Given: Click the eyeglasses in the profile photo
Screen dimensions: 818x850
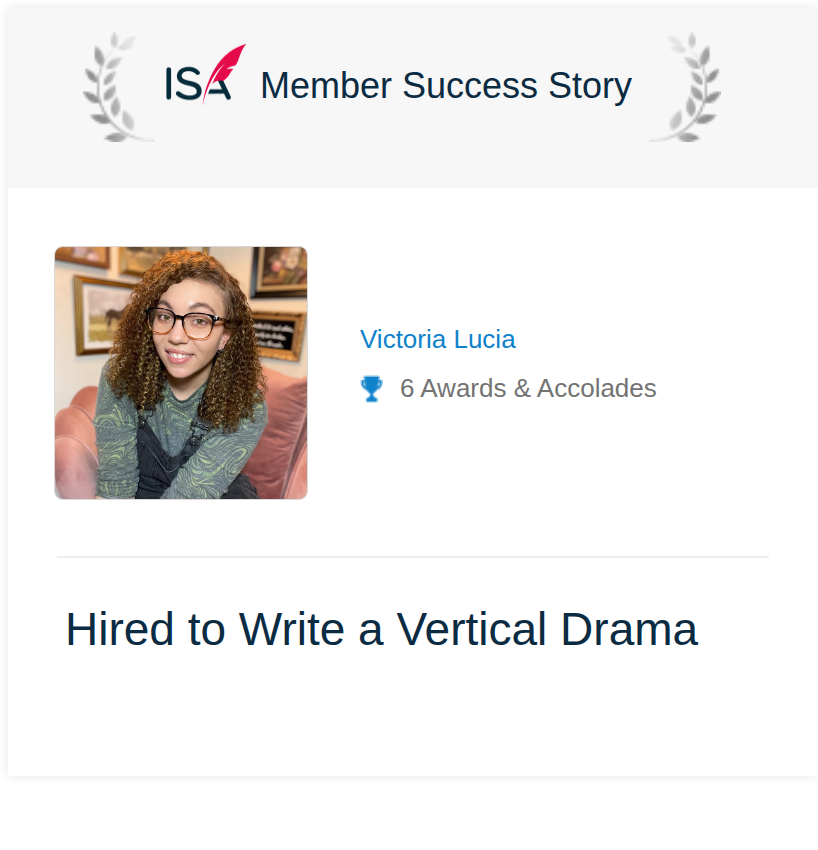Looking at the screenshot, I should pyautogui.click(x=185, y=323).
